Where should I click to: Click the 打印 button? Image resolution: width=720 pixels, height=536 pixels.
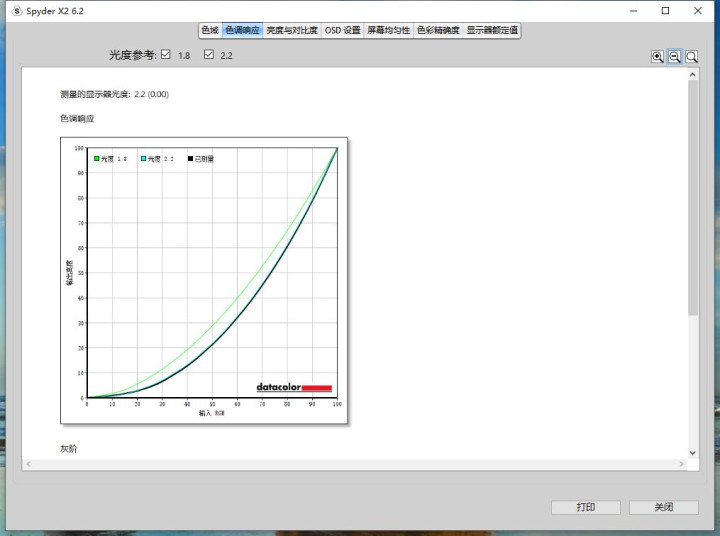[586, 507]
